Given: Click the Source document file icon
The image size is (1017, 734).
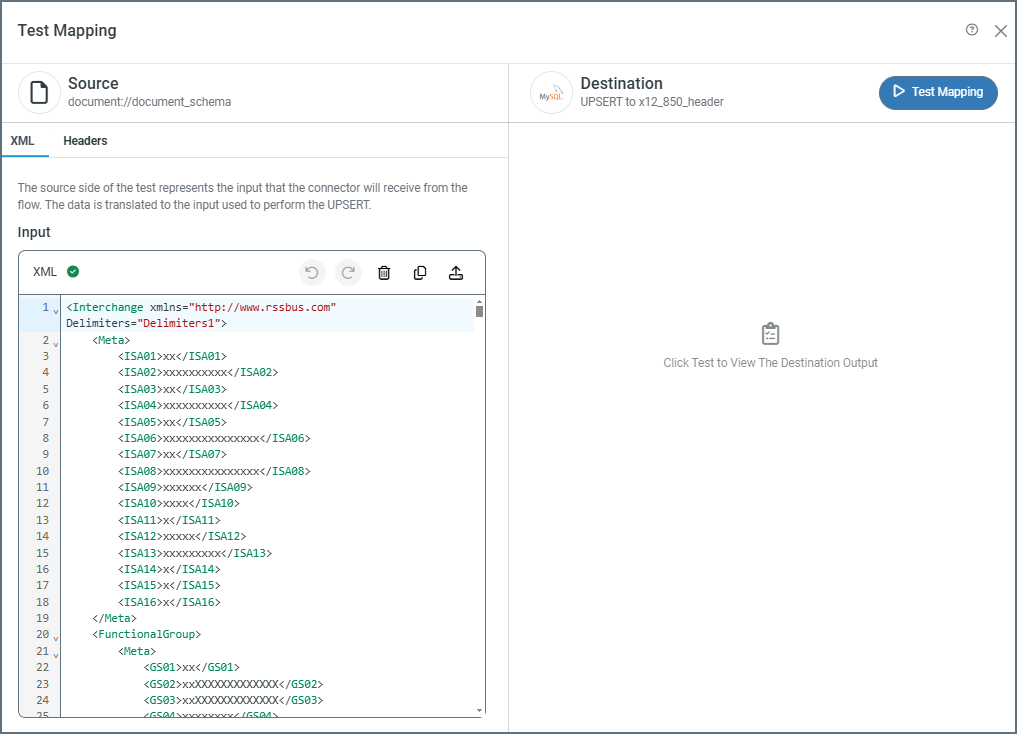Looking at the screenshot, I should click(x=39, y=93).
